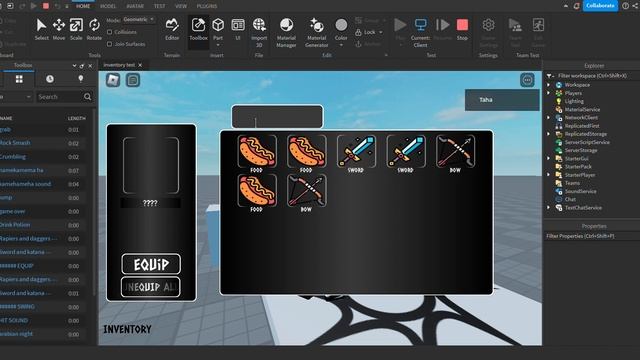Screen dimensions: 640x360
Task: Open the UI editor button
Action: 238,29
